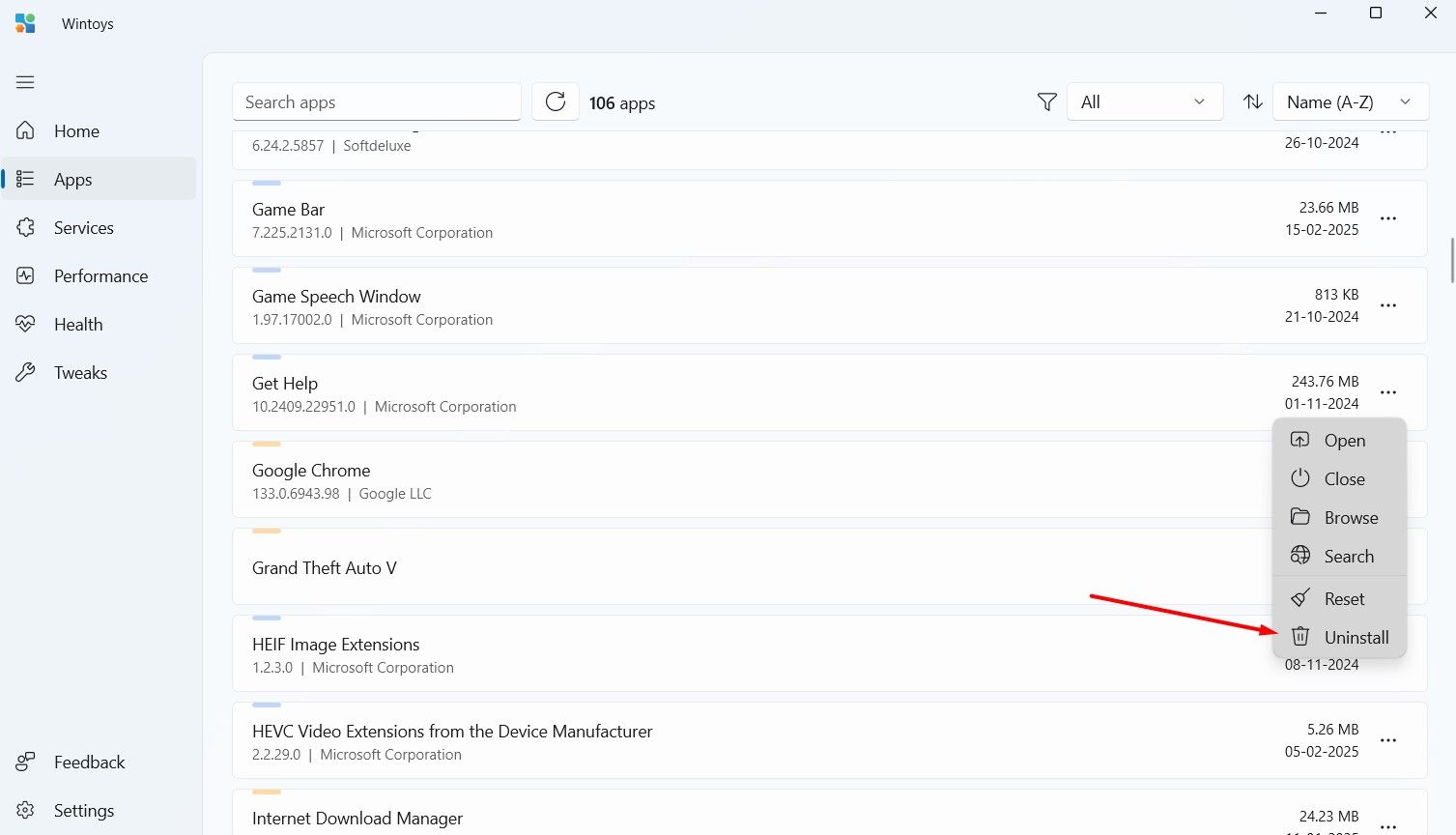1456x835 pixels.
Task: Open the Home page
Action: [x=99, y=130]
